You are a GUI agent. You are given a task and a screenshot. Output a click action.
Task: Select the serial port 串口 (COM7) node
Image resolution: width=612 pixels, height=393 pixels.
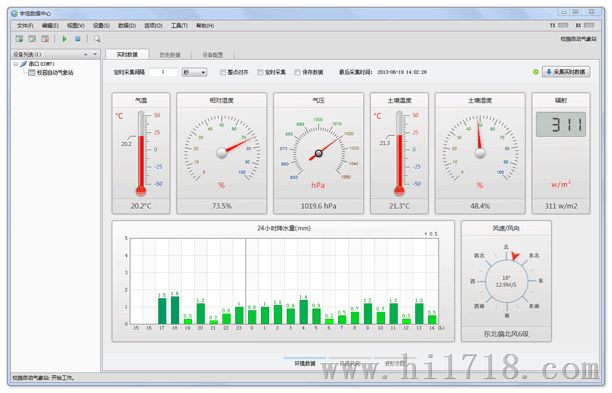click(x=41, y=64)
